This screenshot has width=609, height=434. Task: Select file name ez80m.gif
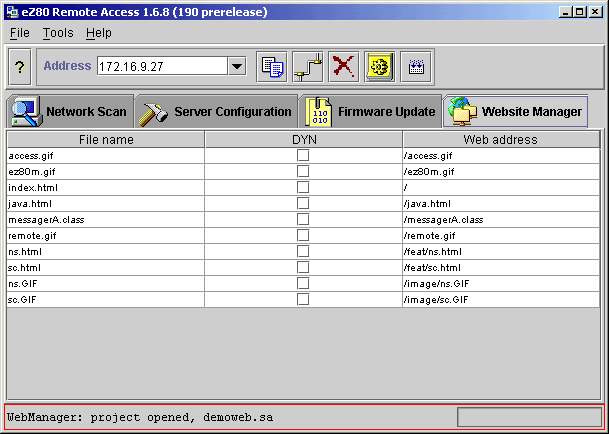pos(31,172)
